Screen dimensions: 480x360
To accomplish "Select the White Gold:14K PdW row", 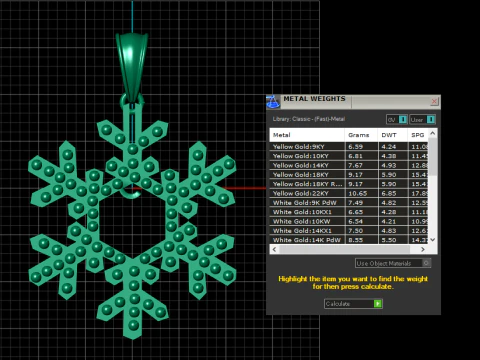I will click(x=349, y=240).
